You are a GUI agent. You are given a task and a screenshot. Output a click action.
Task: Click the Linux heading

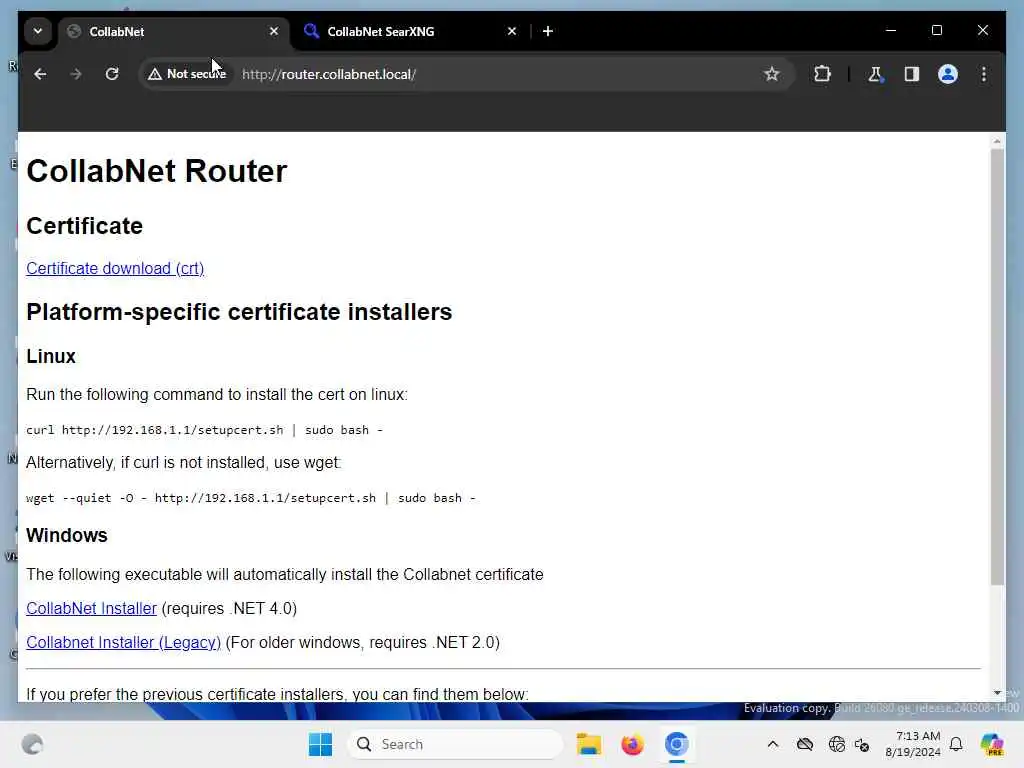(x=51, y=356)
